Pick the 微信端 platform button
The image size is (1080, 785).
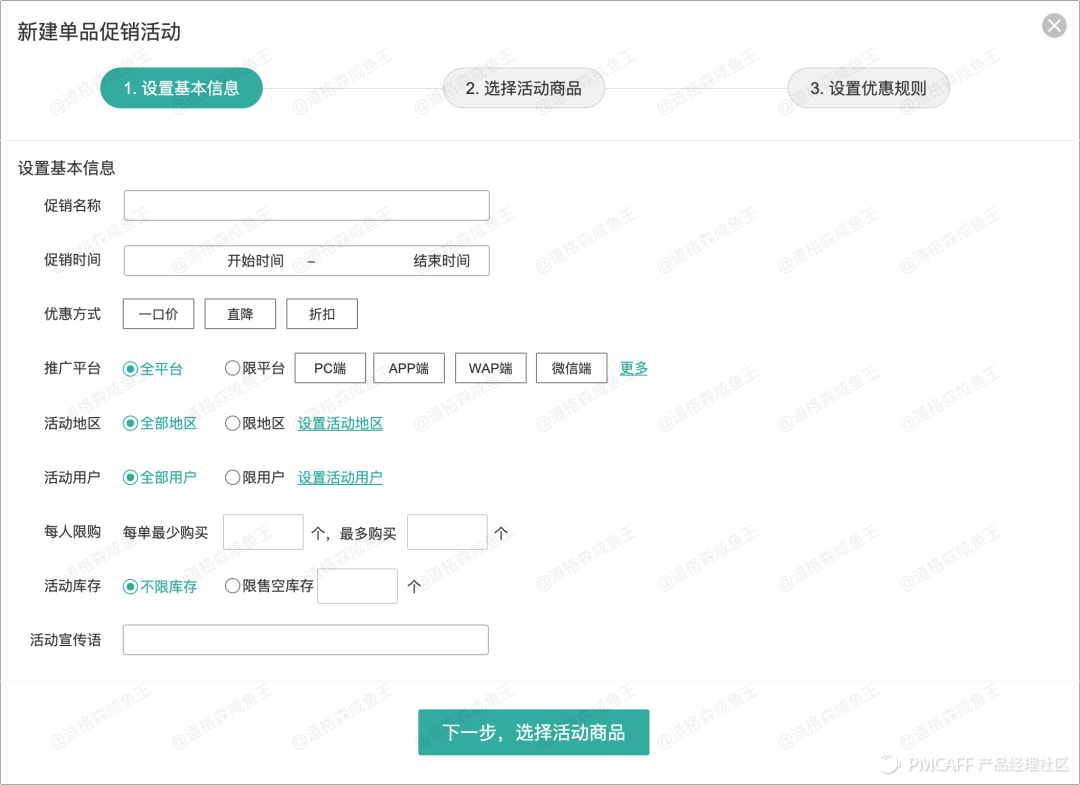(572, 368)
